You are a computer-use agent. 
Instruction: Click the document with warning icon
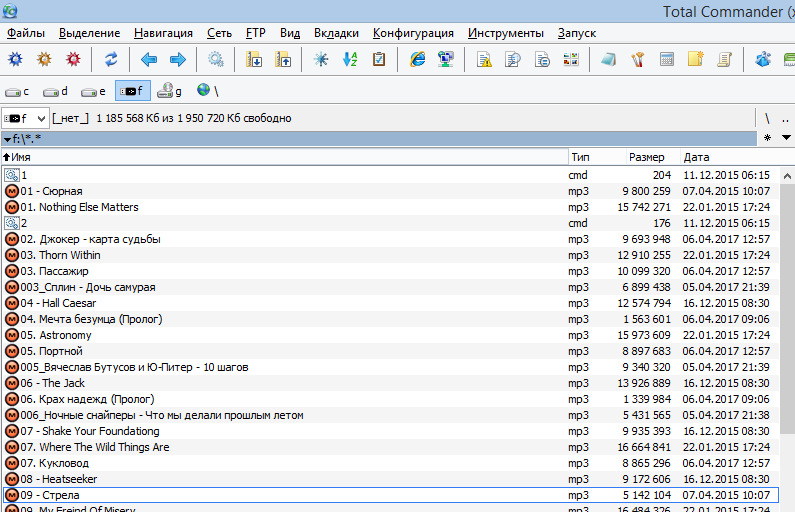pos(484,59)
